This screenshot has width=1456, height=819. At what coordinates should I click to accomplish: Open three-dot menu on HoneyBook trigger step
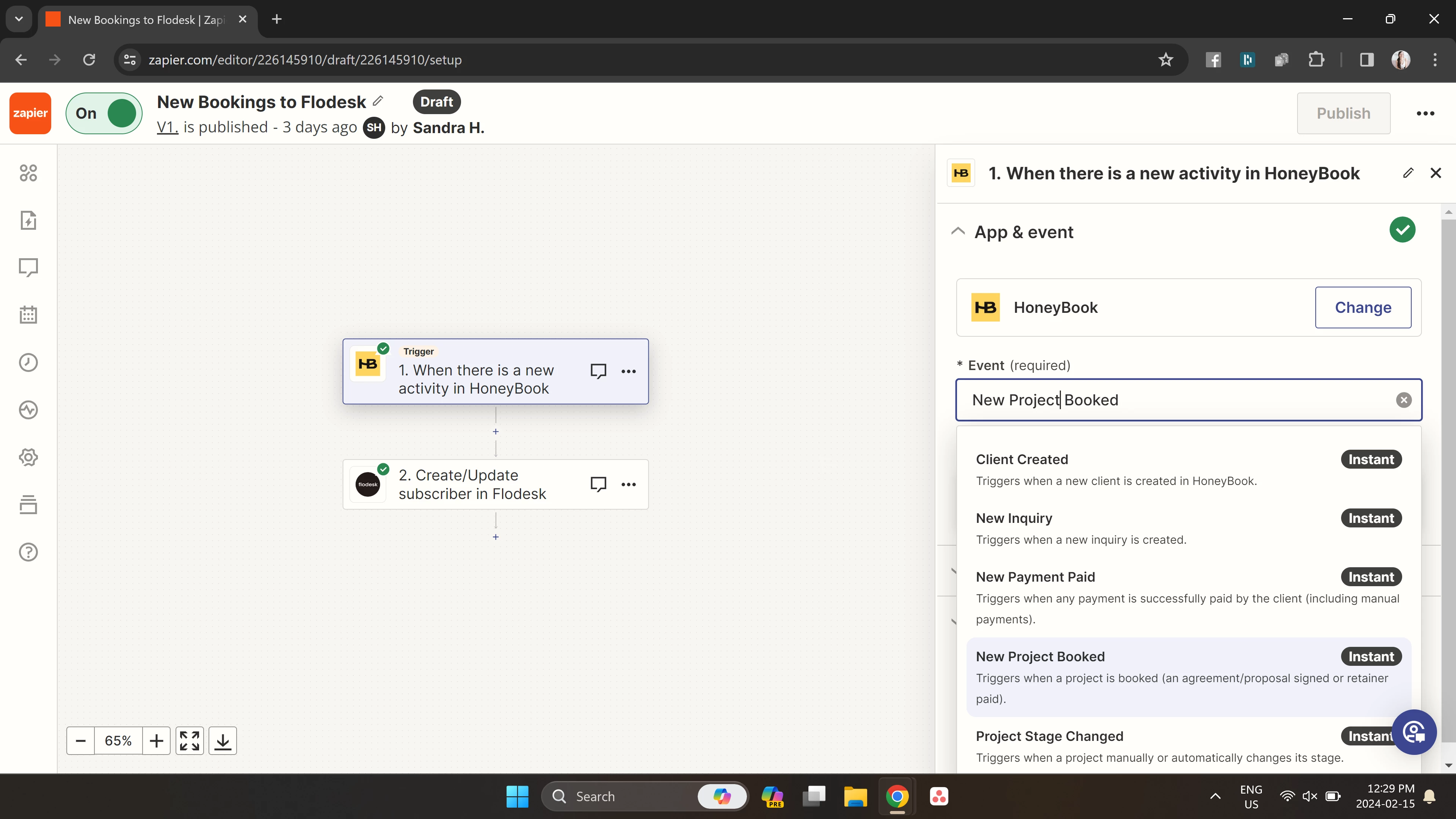[629, 371]
